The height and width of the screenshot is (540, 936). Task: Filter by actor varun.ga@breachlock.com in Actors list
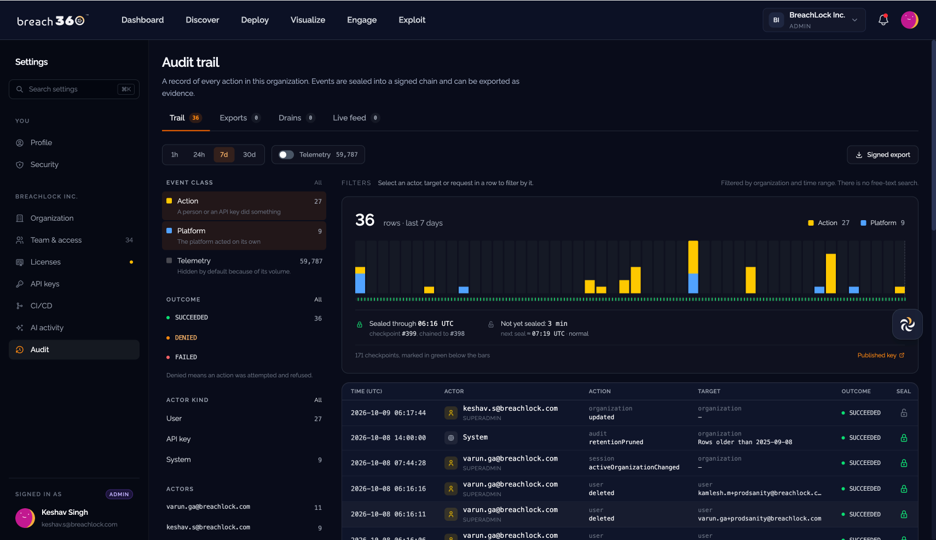244,507
